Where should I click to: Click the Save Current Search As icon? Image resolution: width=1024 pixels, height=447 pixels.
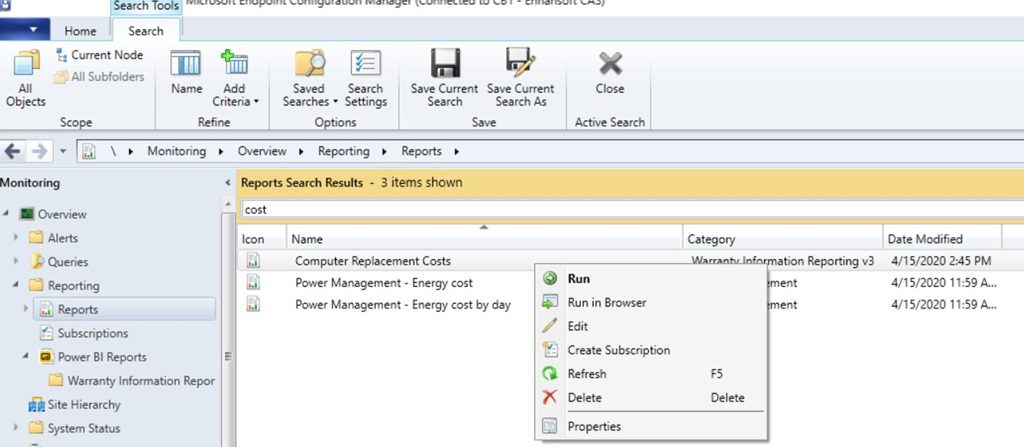pyautogui.click(x=520, y=65)
